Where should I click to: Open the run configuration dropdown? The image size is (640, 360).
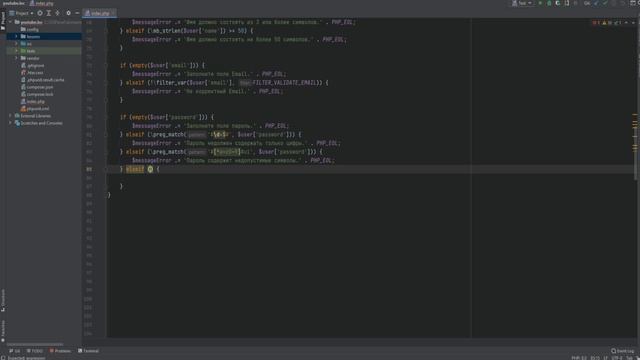click(522, 3)
